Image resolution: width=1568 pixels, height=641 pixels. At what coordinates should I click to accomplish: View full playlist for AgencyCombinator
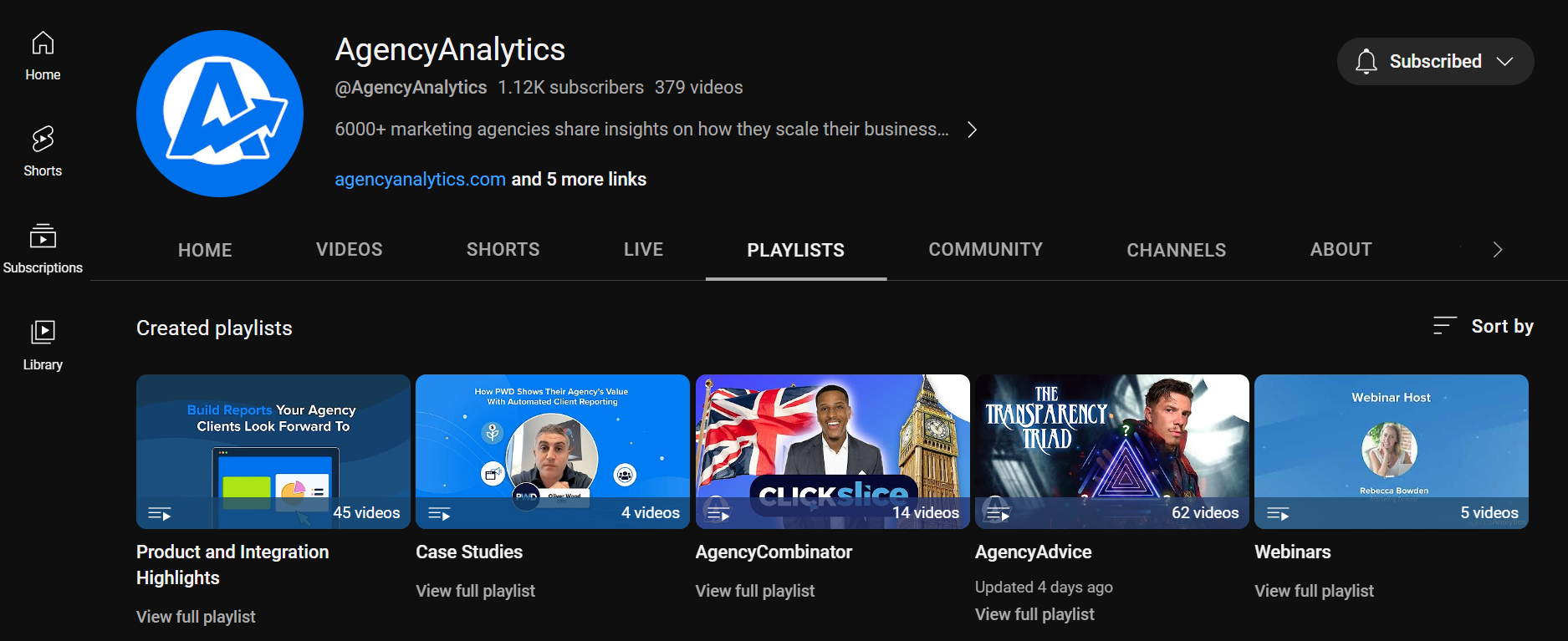pos(755,591)
